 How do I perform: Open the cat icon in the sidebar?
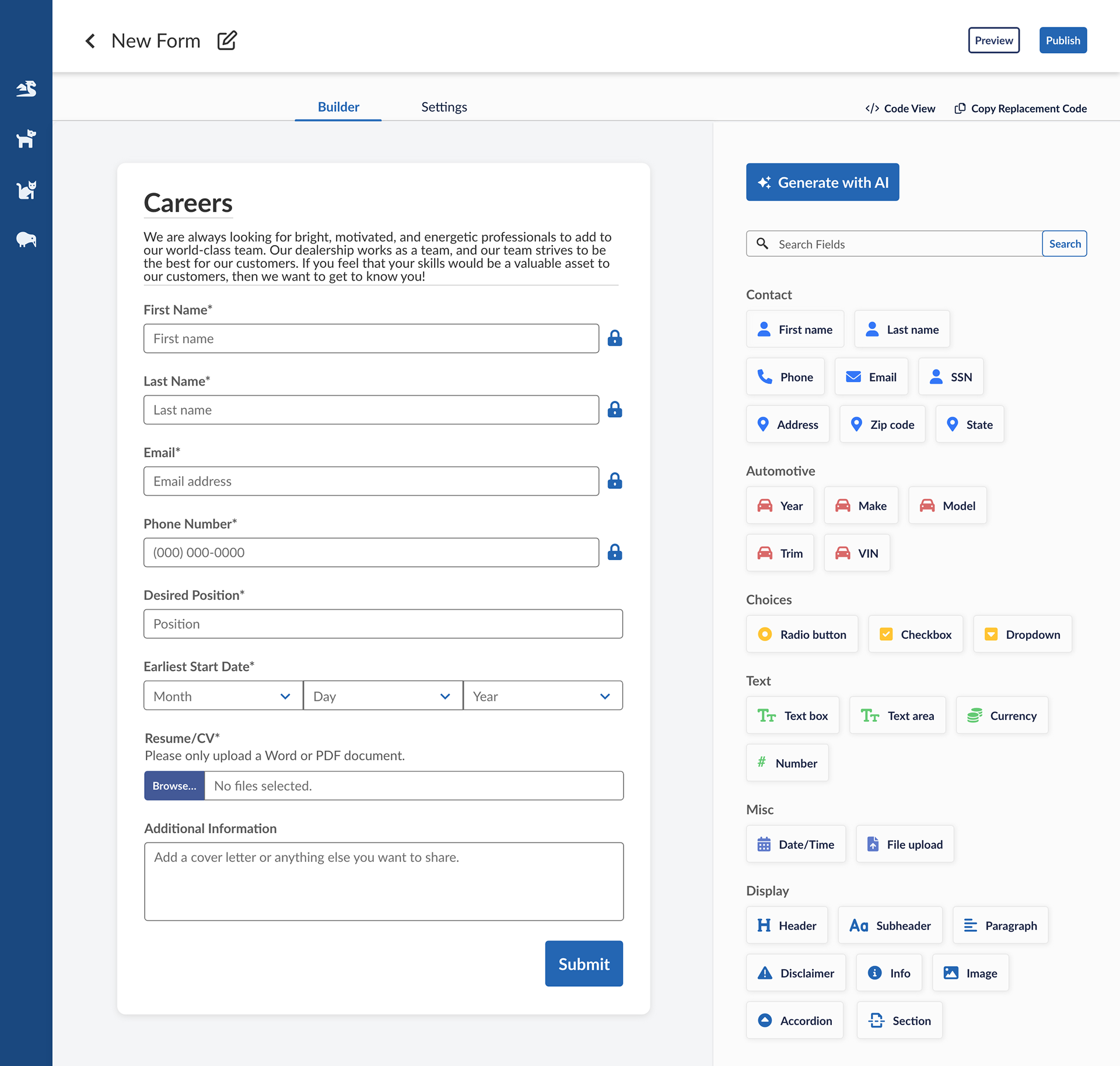click(26, 190)
